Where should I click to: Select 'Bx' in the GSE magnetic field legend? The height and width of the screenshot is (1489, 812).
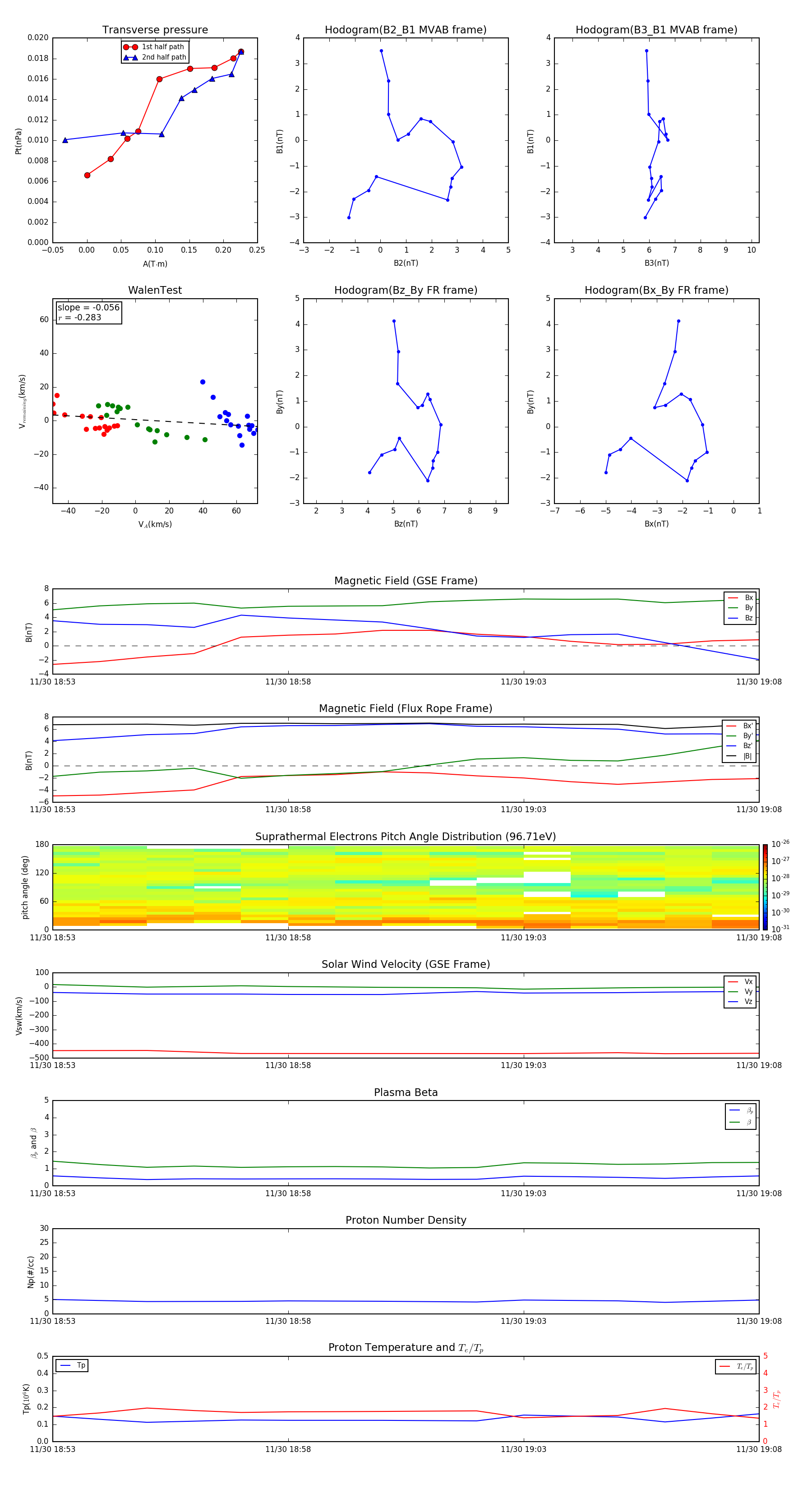point(740,598)
